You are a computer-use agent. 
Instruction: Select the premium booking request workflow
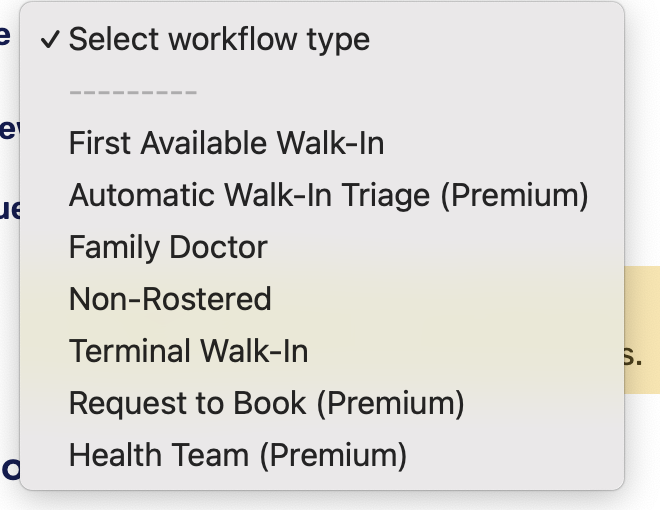(x=266, y=403)
